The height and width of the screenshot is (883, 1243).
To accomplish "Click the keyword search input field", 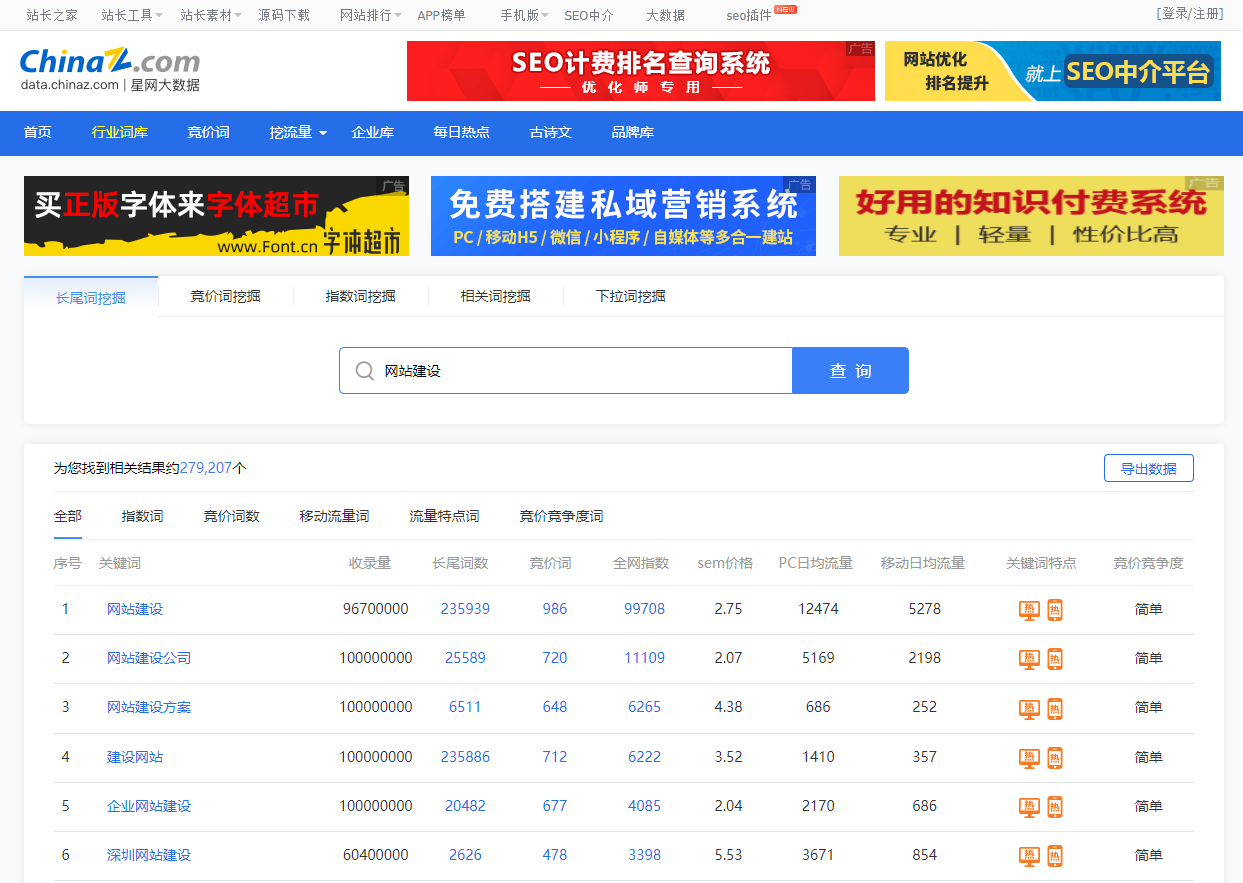I will tap(580, 371).
